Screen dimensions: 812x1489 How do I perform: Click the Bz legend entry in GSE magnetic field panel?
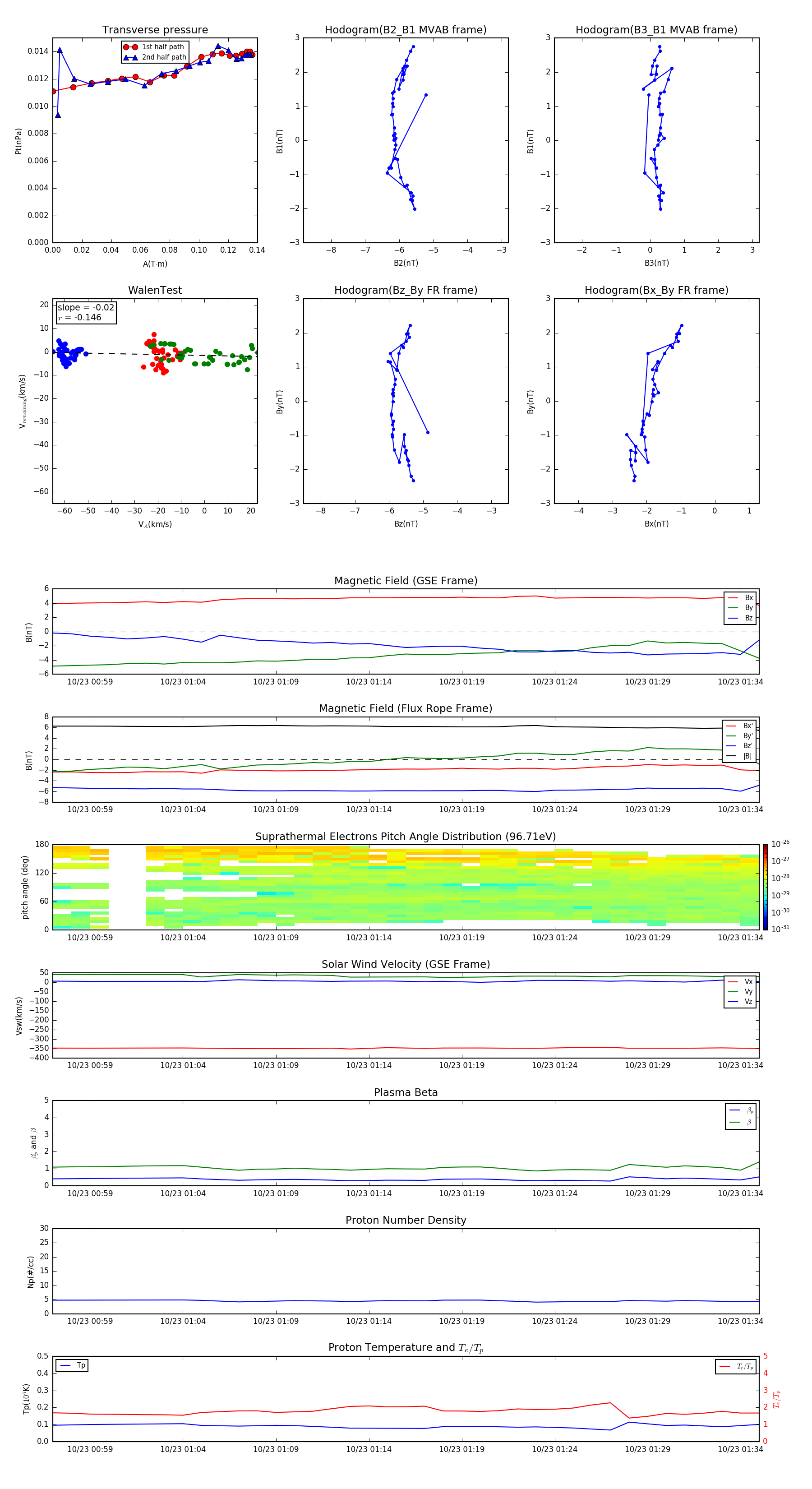(740, 618)
